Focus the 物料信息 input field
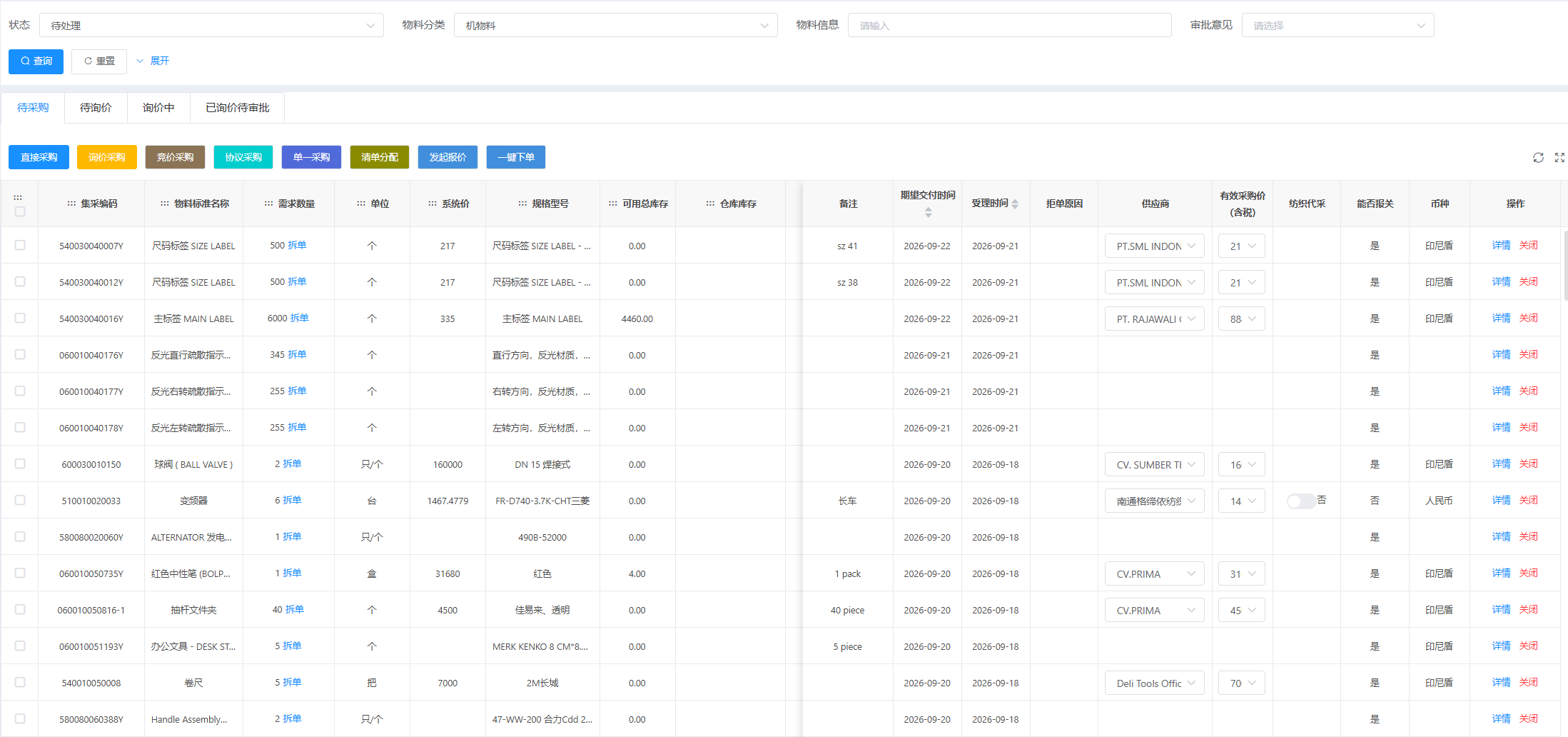 (x=1010, y=26)
